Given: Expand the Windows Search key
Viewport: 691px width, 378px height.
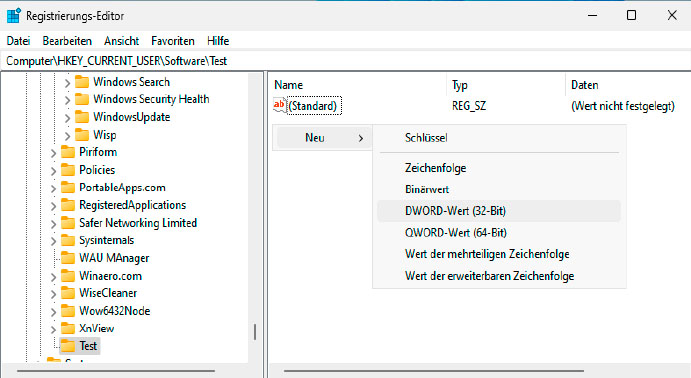Looking at the screenshot, I should (x=67, y=83).
